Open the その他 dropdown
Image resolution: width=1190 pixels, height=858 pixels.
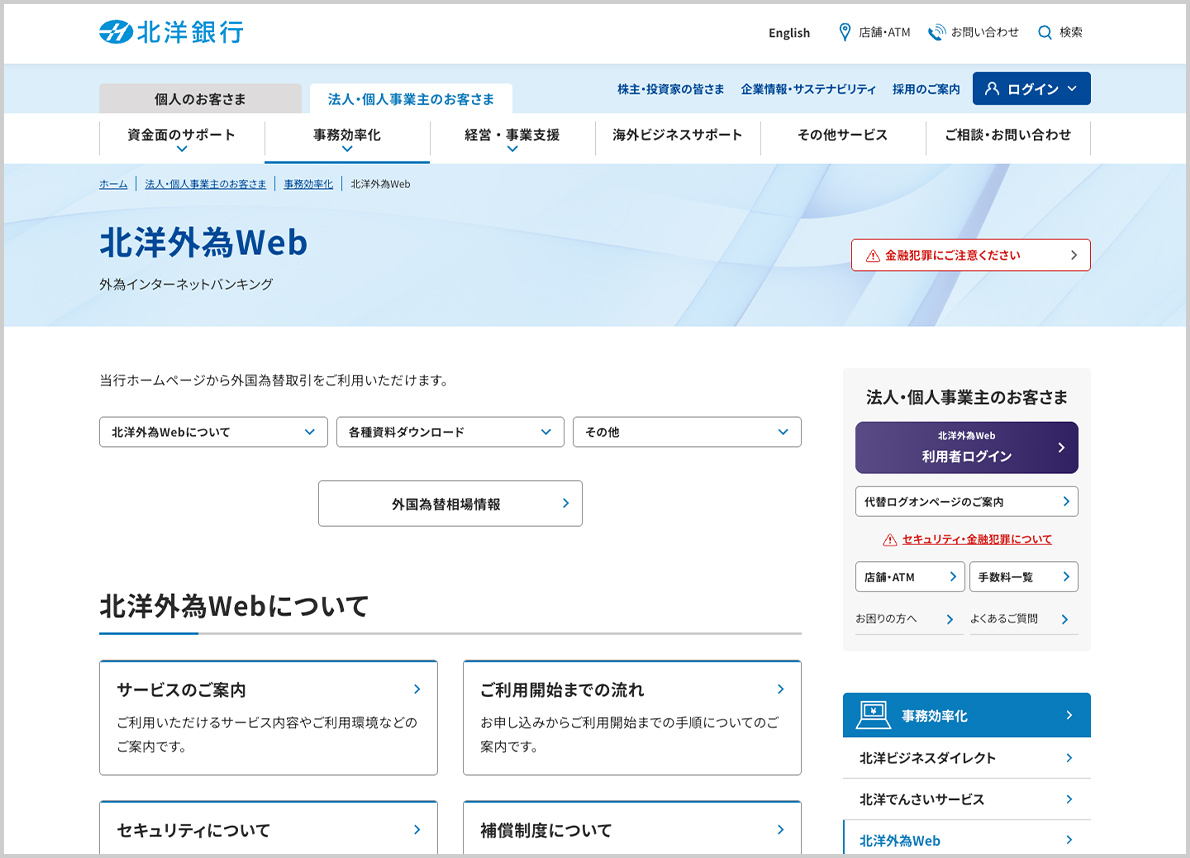(687, 432)
